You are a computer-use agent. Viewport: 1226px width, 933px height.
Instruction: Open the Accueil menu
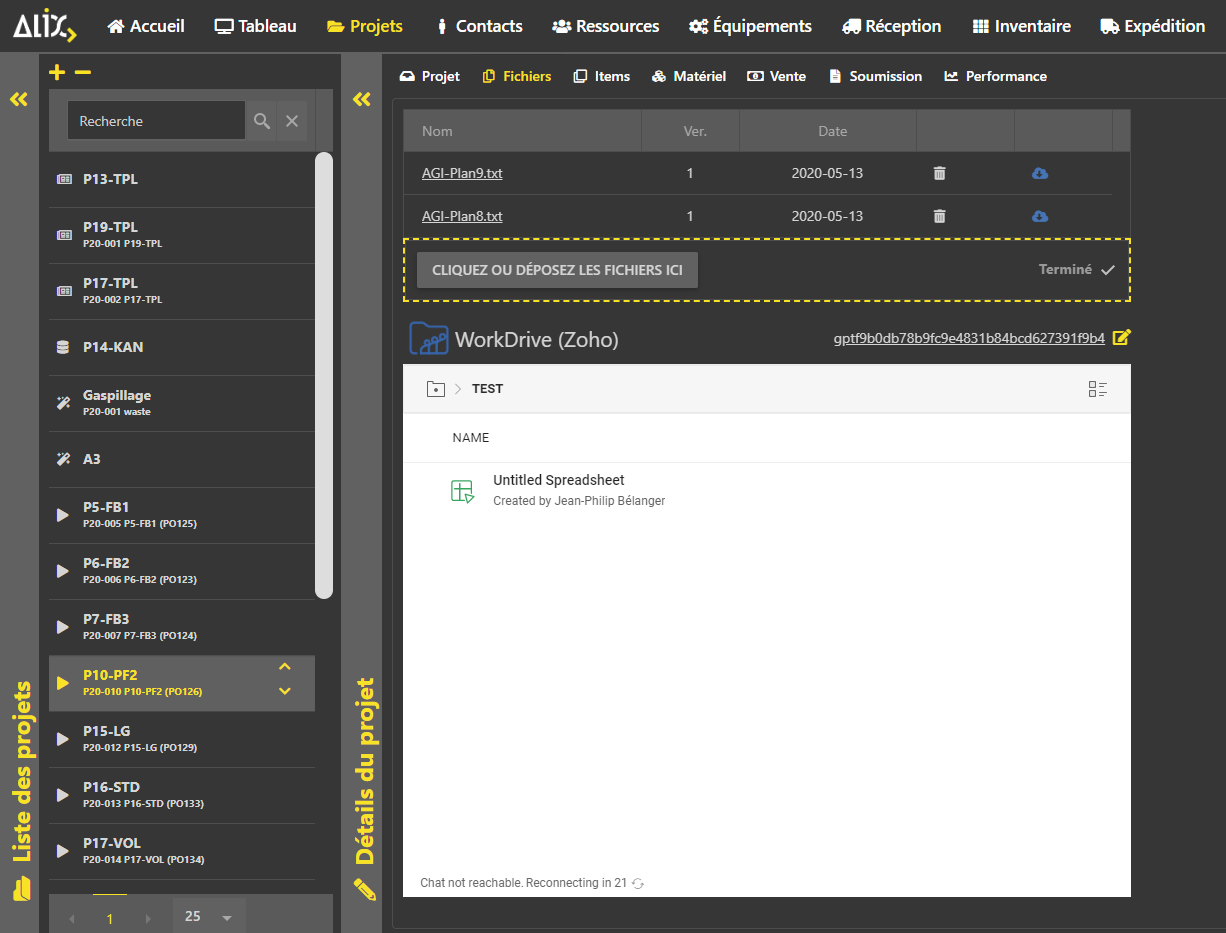[x=146, y=26]
